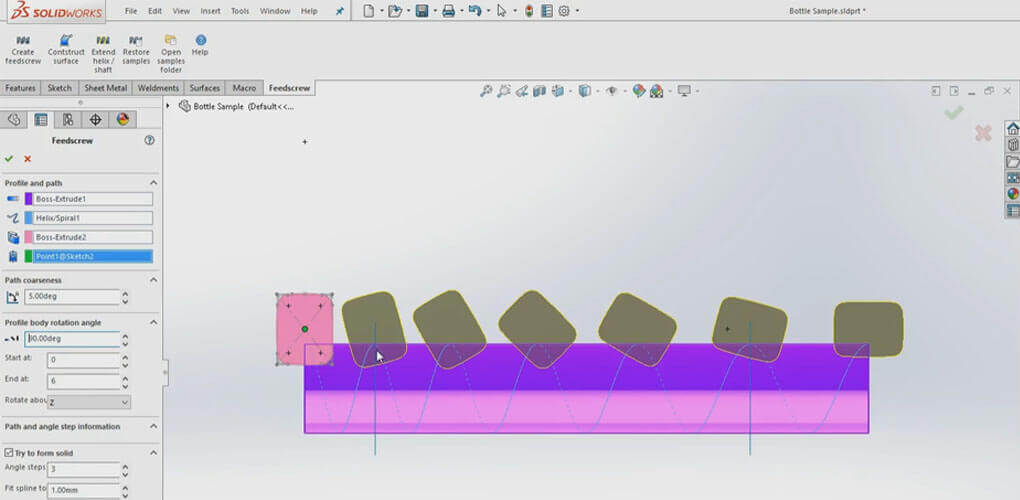This screenshot has width=1020, height=500.
Task: Click Previous View icon
Action: (x=521, y=91)
